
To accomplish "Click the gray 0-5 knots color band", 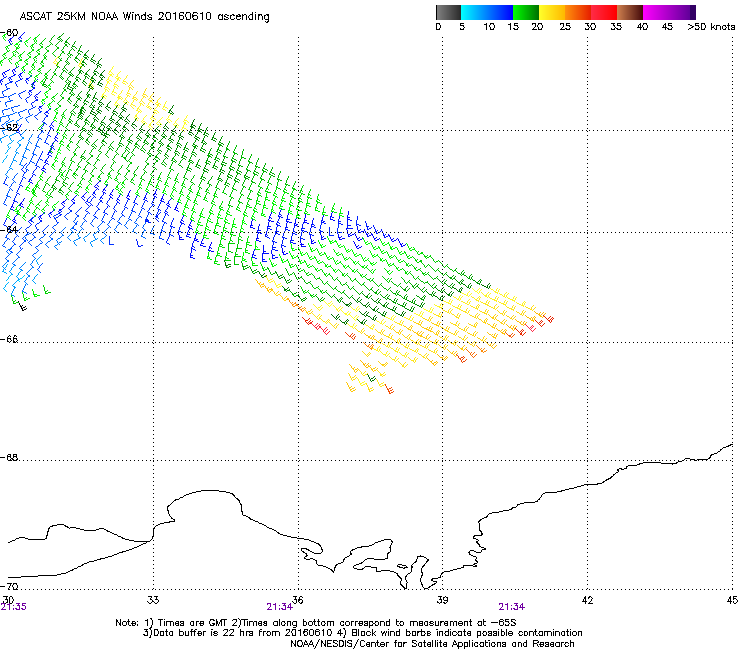I will [448, 12].
